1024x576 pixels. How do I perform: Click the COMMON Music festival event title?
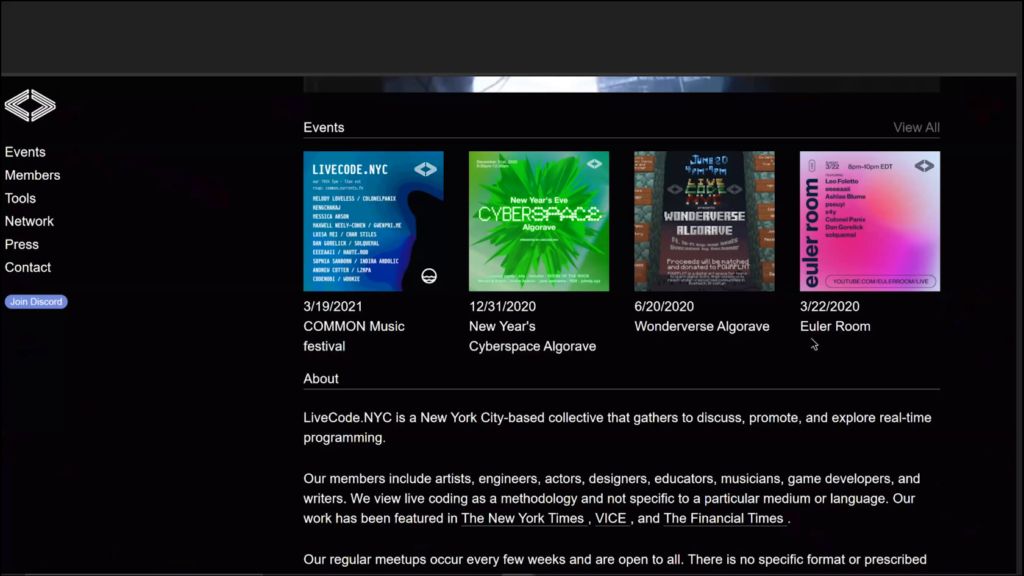(x=354, y=336)
